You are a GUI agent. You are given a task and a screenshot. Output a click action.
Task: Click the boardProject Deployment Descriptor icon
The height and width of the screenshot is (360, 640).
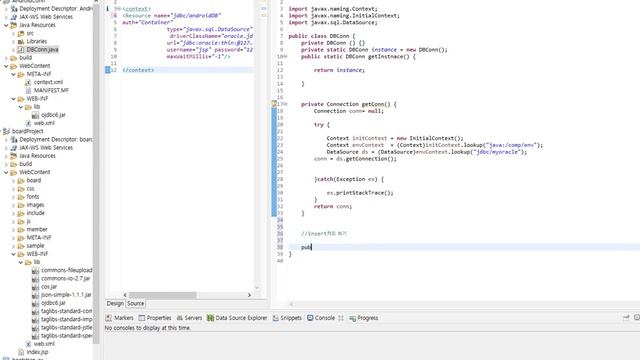tap(13, 139)
